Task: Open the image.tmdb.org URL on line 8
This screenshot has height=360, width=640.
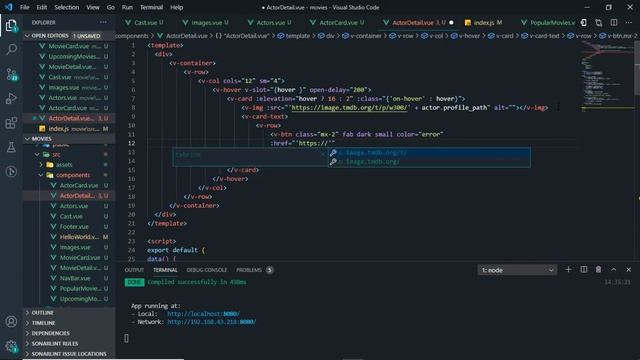Action: pyautogui.click(x=349, y=108)
